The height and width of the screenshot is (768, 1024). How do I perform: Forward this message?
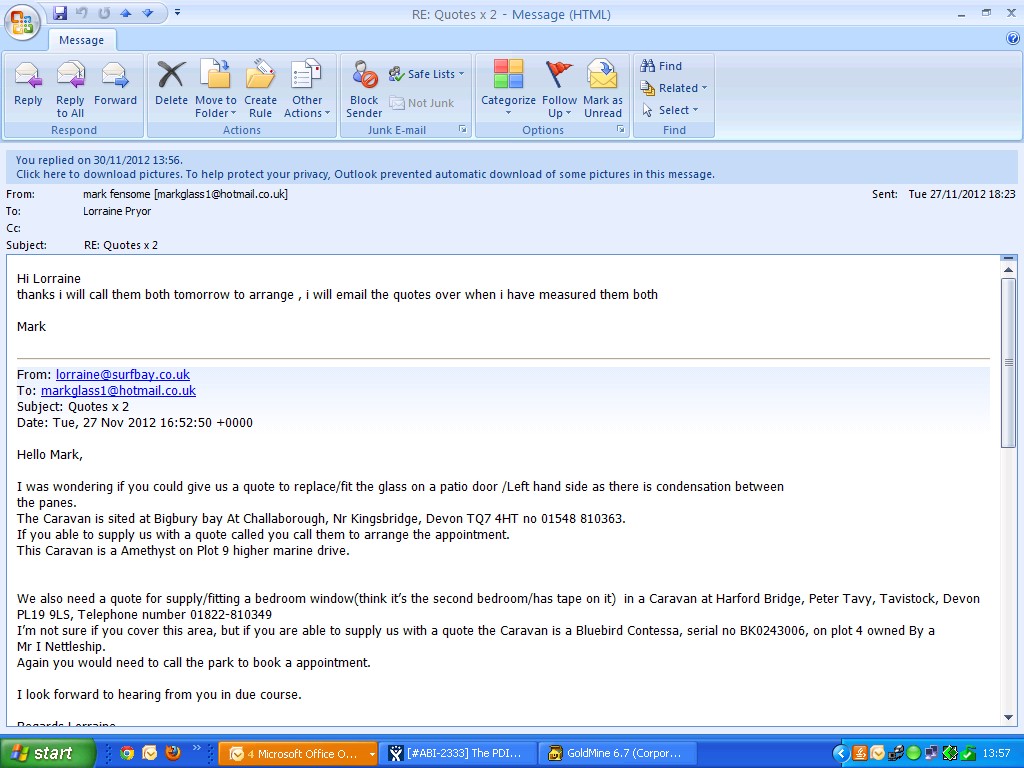click(115, 83)
